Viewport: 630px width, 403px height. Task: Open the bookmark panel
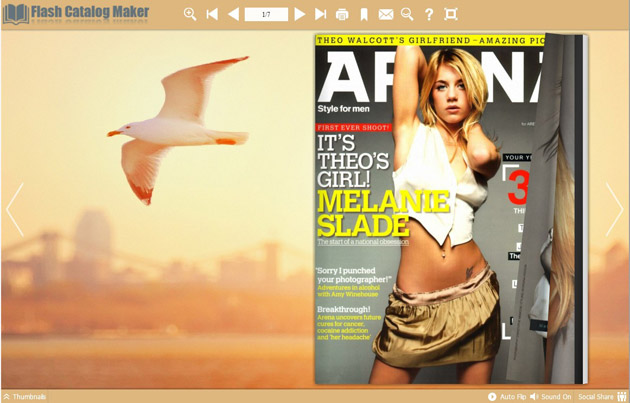point(364,14)
